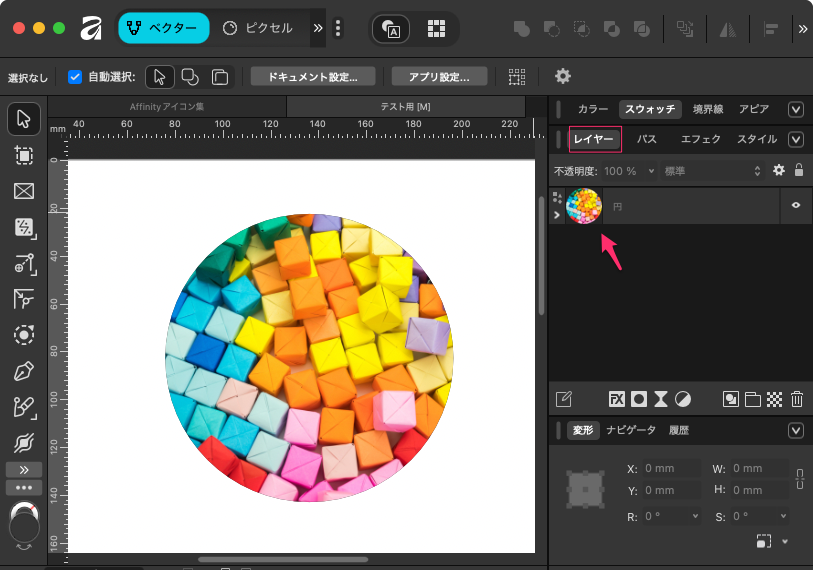Hide the 円 layer using eye icon
This screenshot has height=570, width=813.
click(x=796, y=205)
